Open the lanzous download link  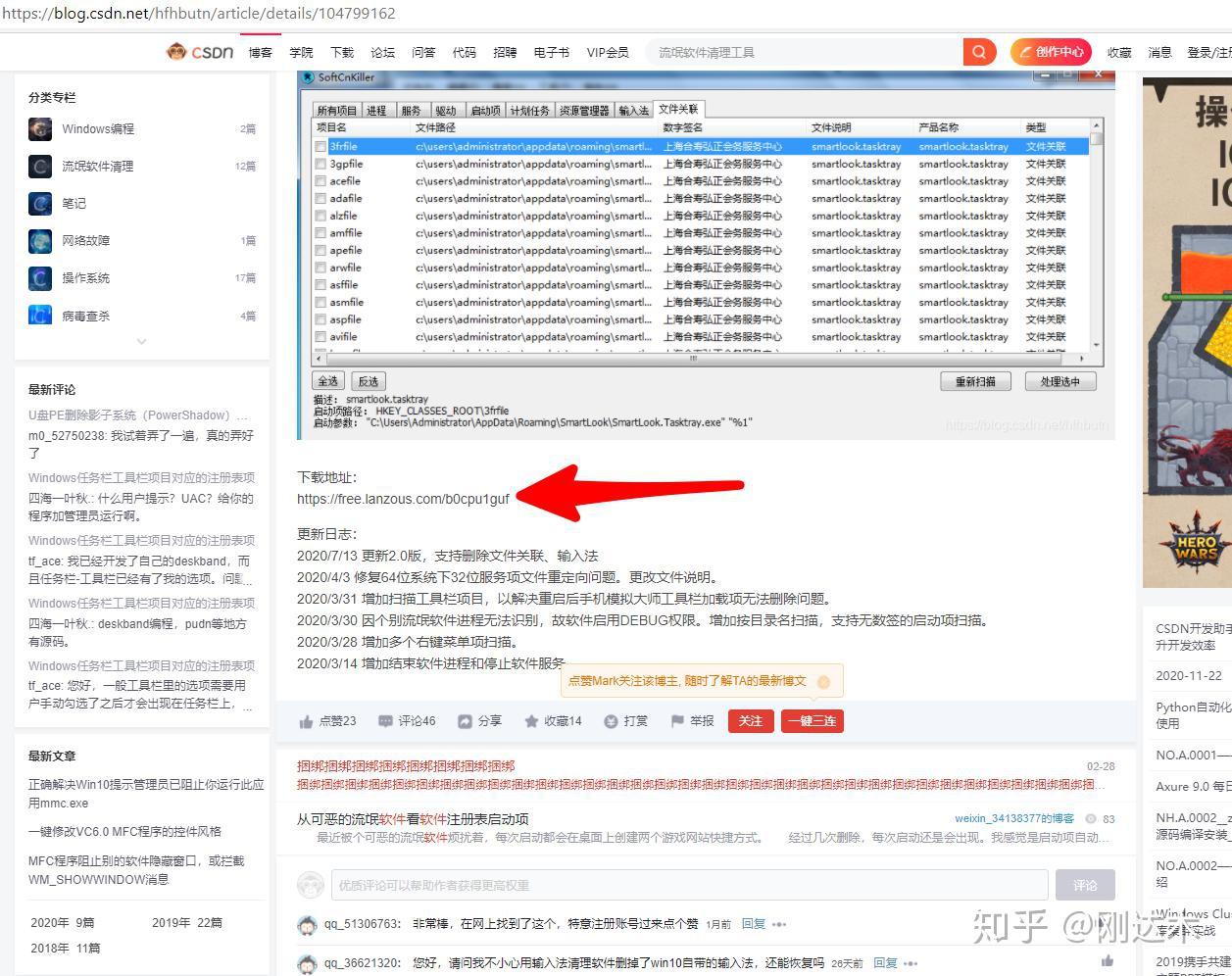(x=404, y=499)
